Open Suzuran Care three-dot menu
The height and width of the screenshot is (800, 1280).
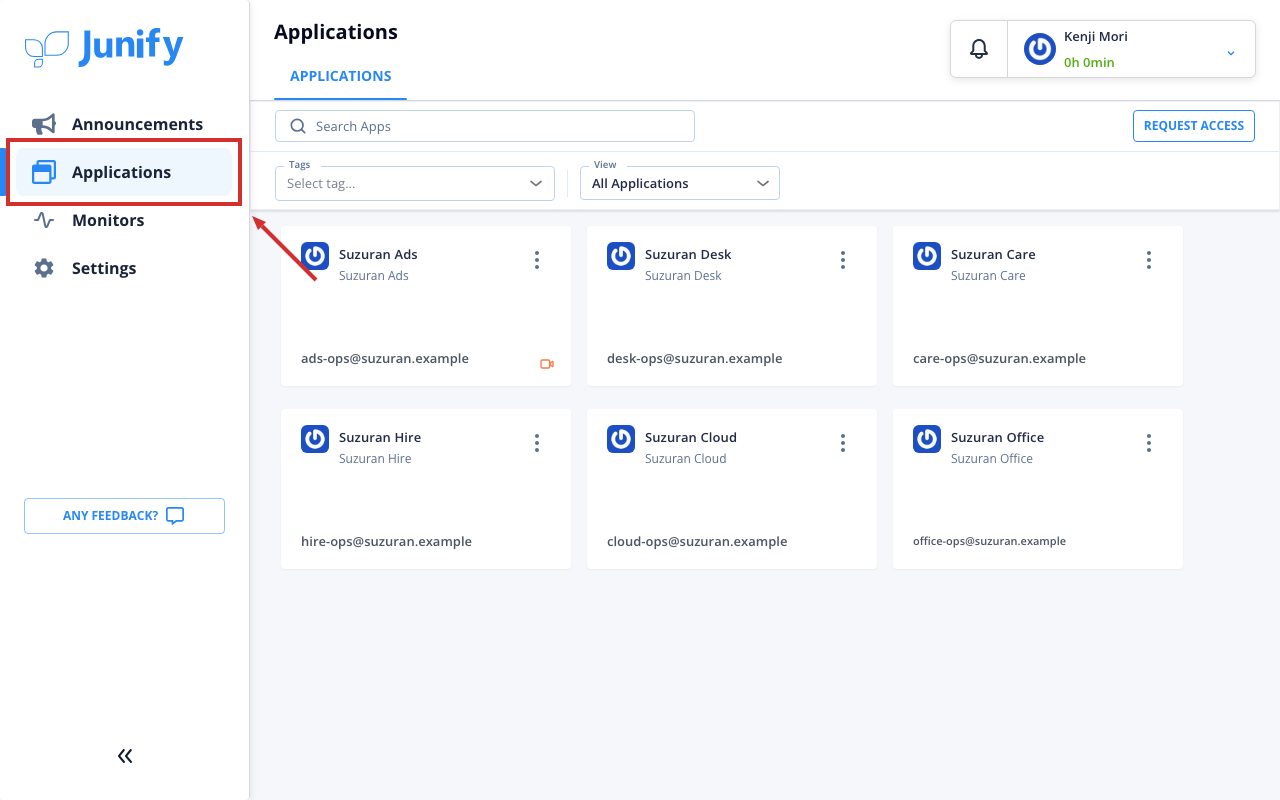point(1149,260)
